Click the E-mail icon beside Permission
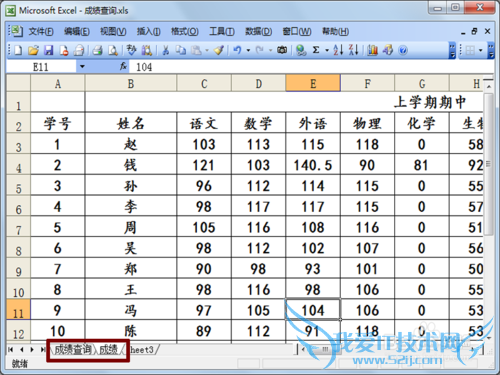The width and height of the screenshot is (500, 375). pos(79,50)
